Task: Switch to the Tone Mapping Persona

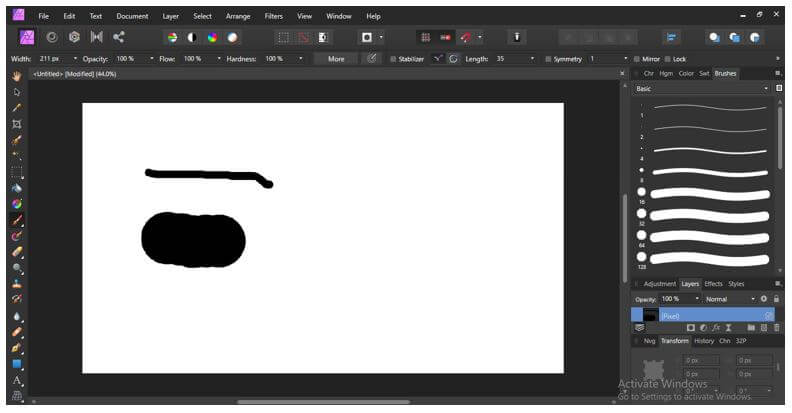Action: 96,37
